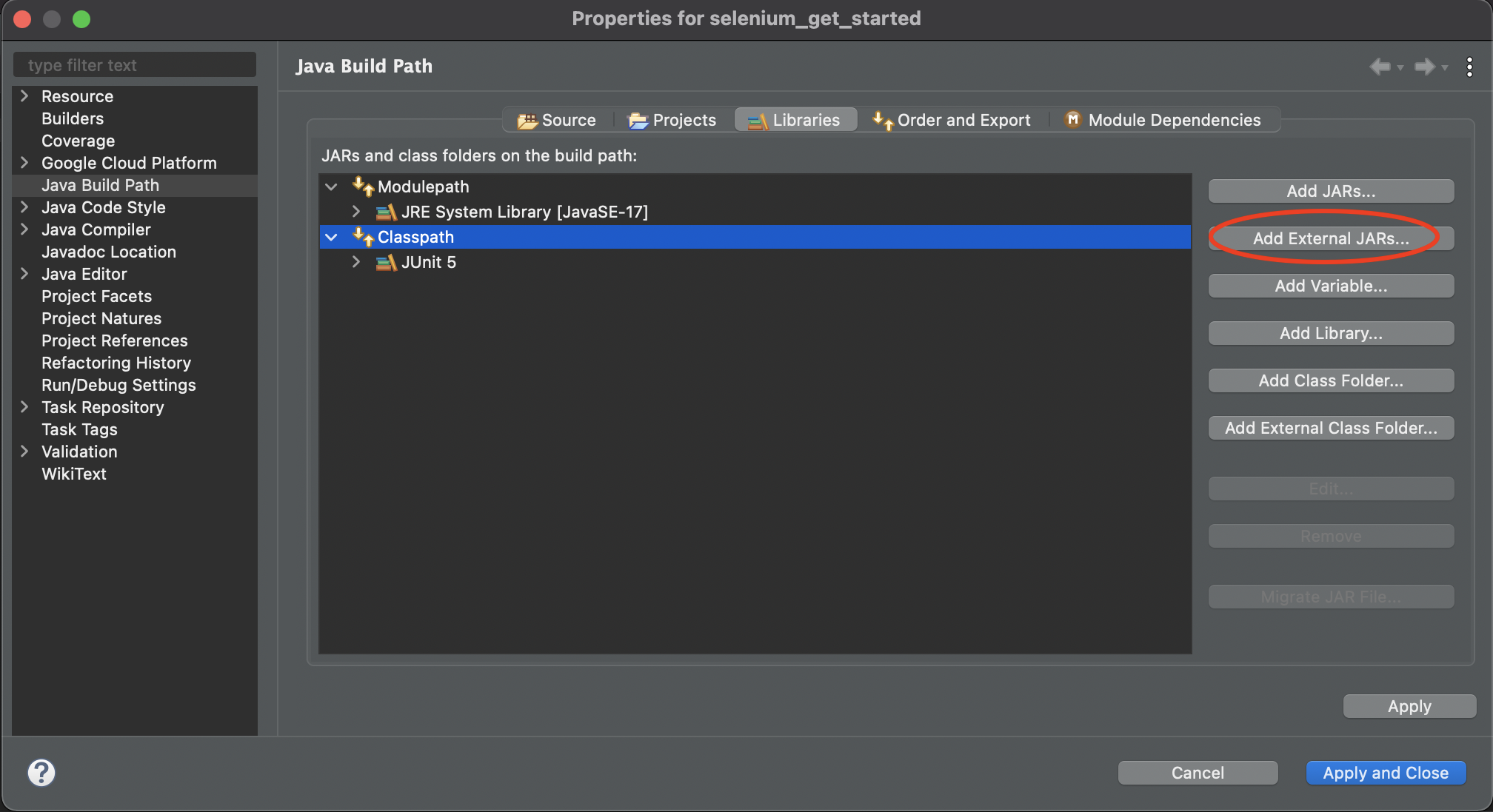Select Java Build Path in sidebar
Screen dimensions: 1493x812
[100, 185]
